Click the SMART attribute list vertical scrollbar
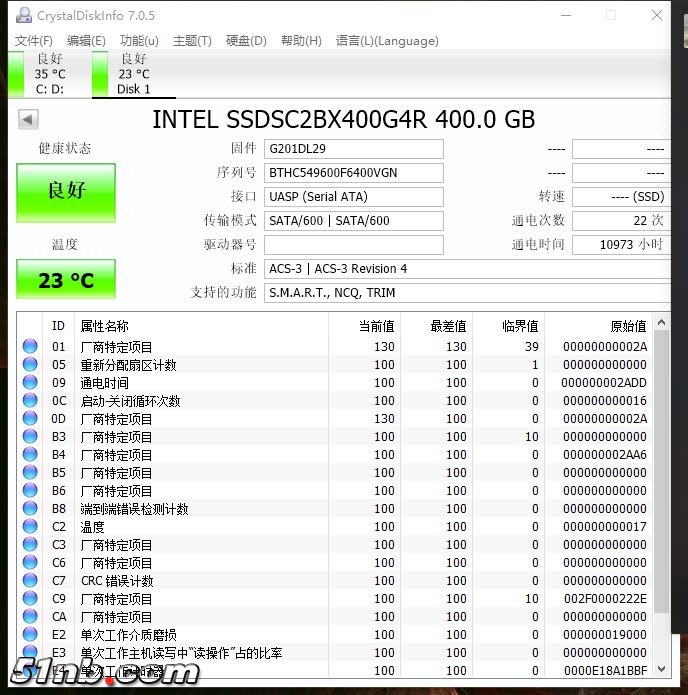688x695 pixels. [661, 480]
